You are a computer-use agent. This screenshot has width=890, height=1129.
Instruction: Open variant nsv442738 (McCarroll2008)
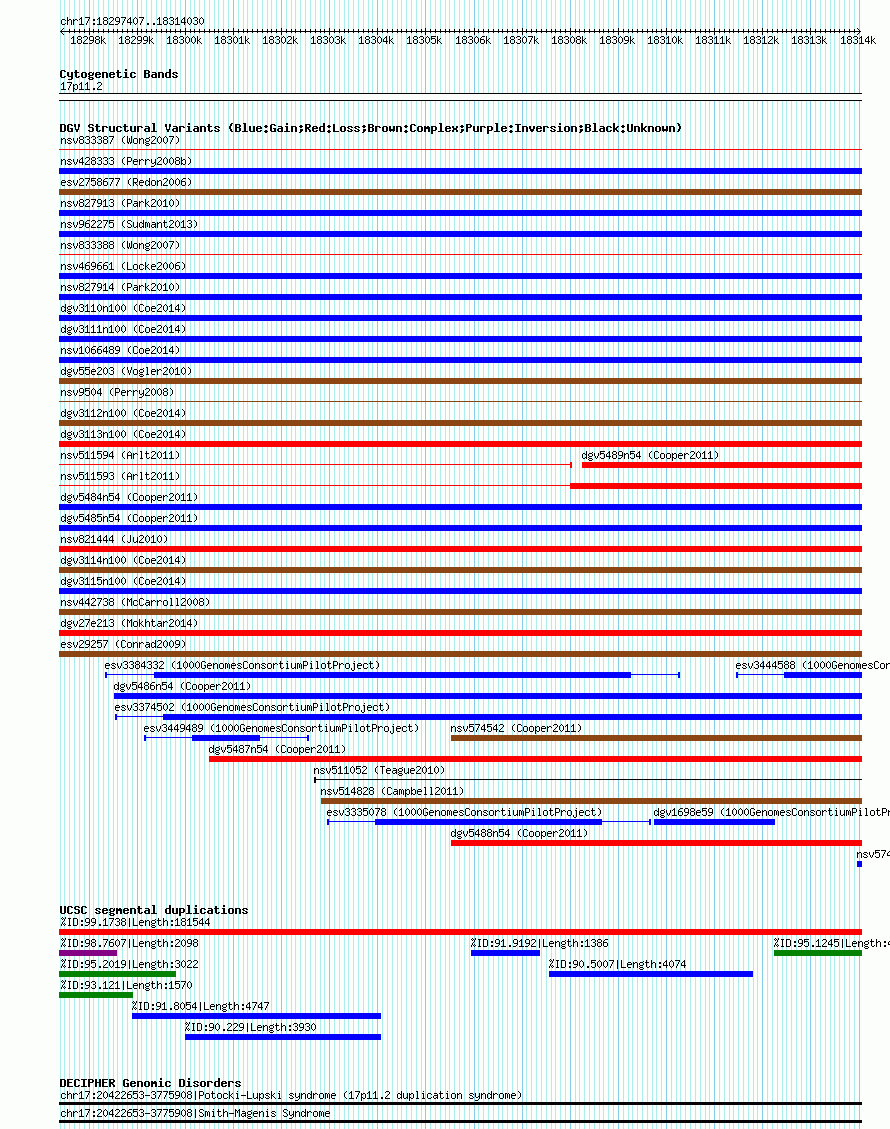pos(135,602)
